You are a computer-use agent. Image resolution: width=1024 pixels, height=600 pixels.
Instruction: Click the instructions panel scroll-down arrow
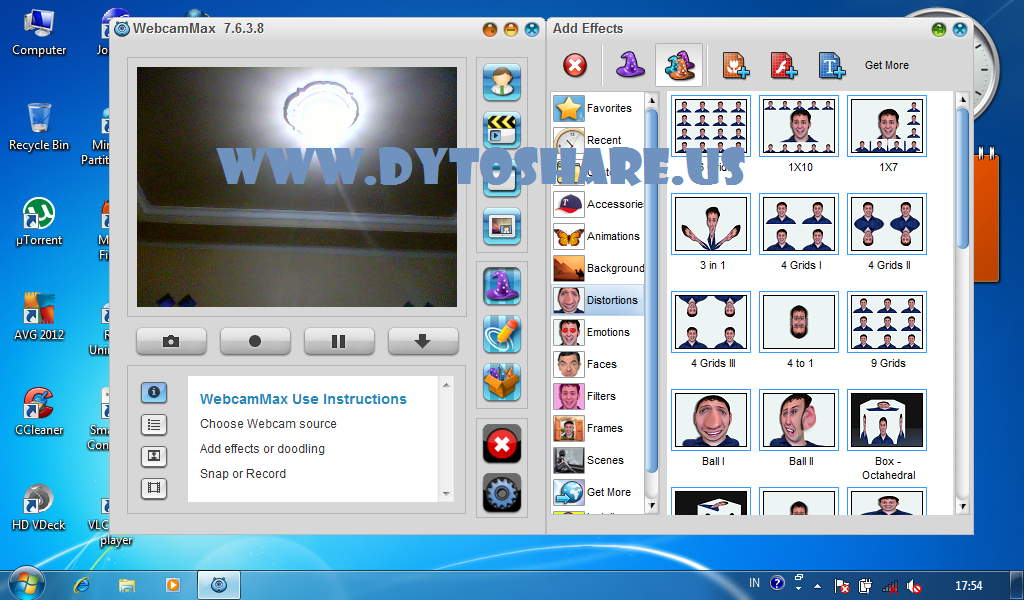(446, 494)
